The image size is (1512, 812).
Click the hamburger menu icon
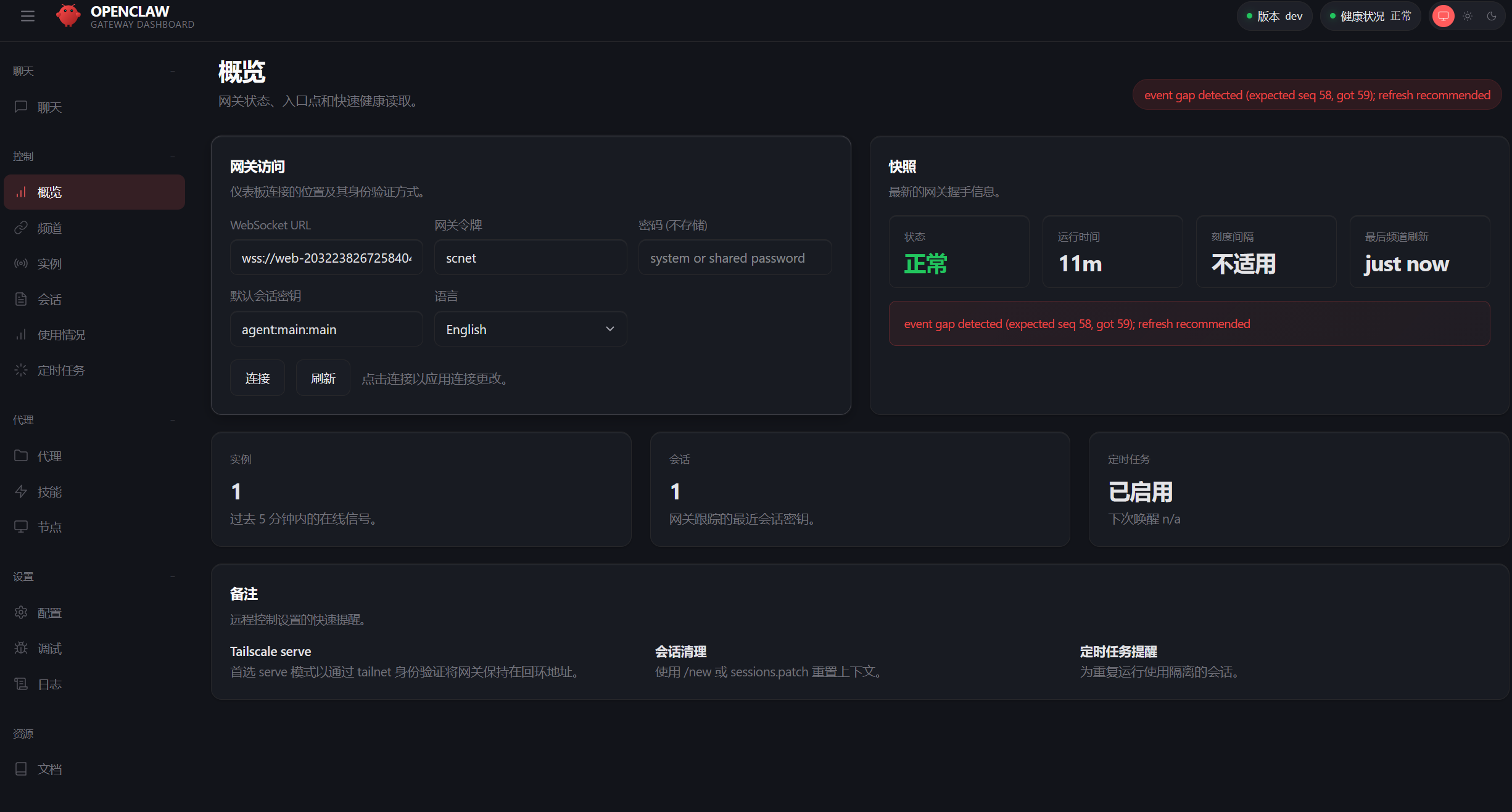tap(28, 16)
